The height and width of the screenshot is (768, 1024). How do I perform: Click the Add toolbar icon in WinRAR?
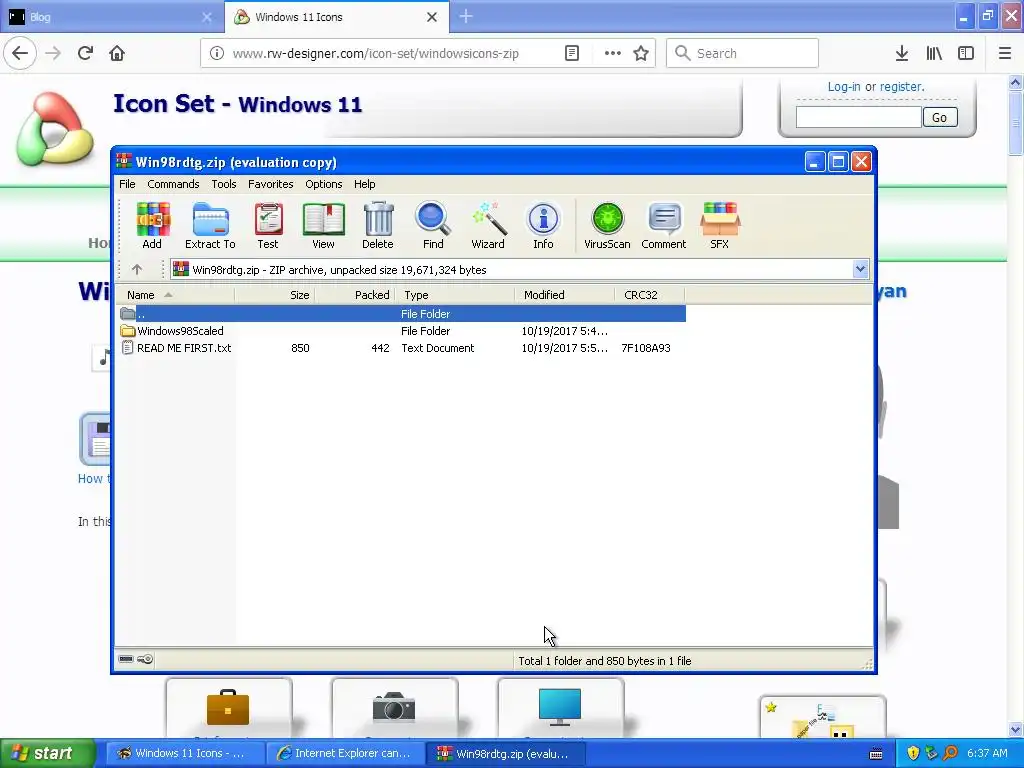coord(152,225)
